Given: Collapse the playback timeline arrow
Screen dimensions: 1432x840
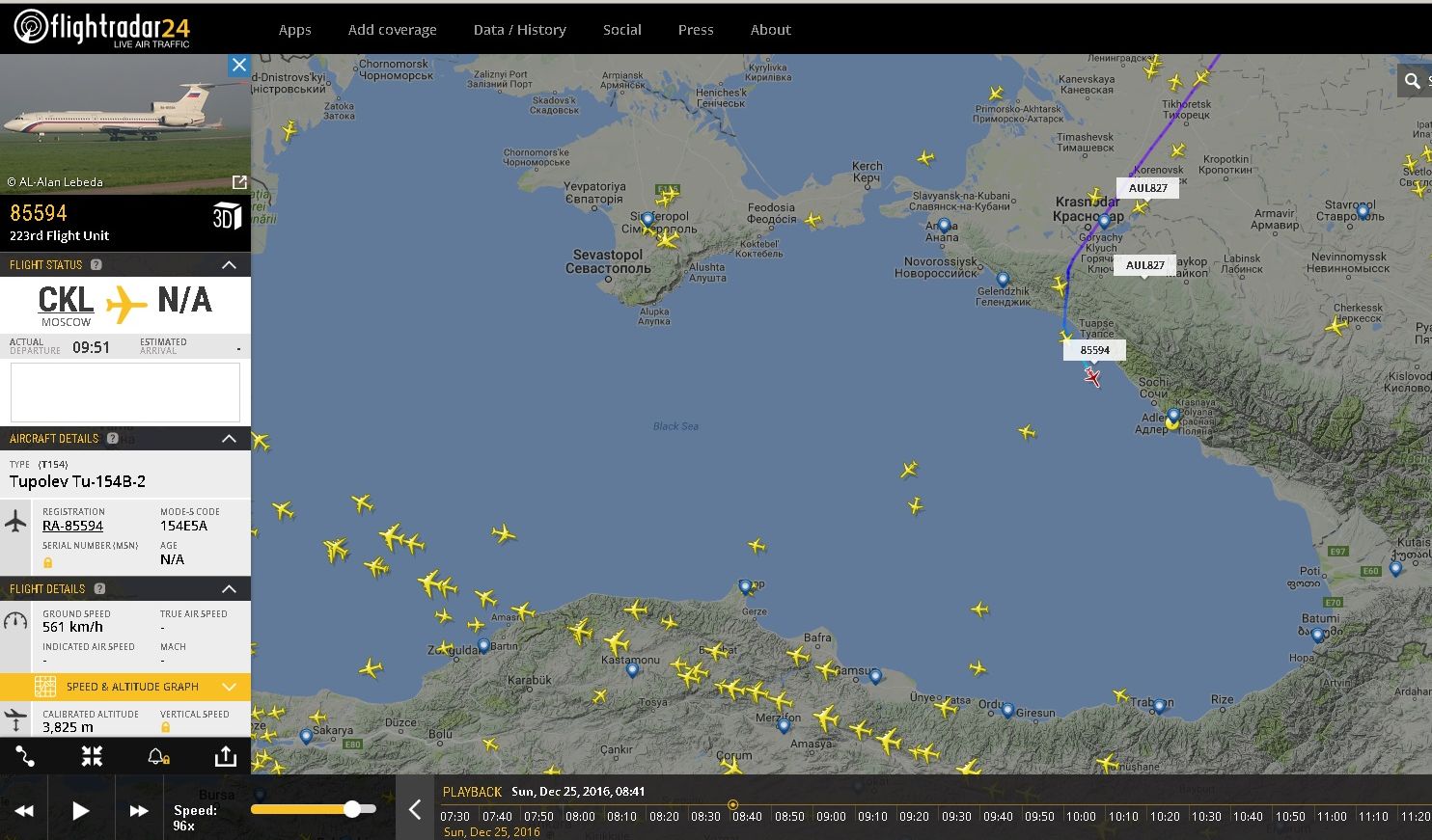Looking at the screenshot, I should 415,809.
